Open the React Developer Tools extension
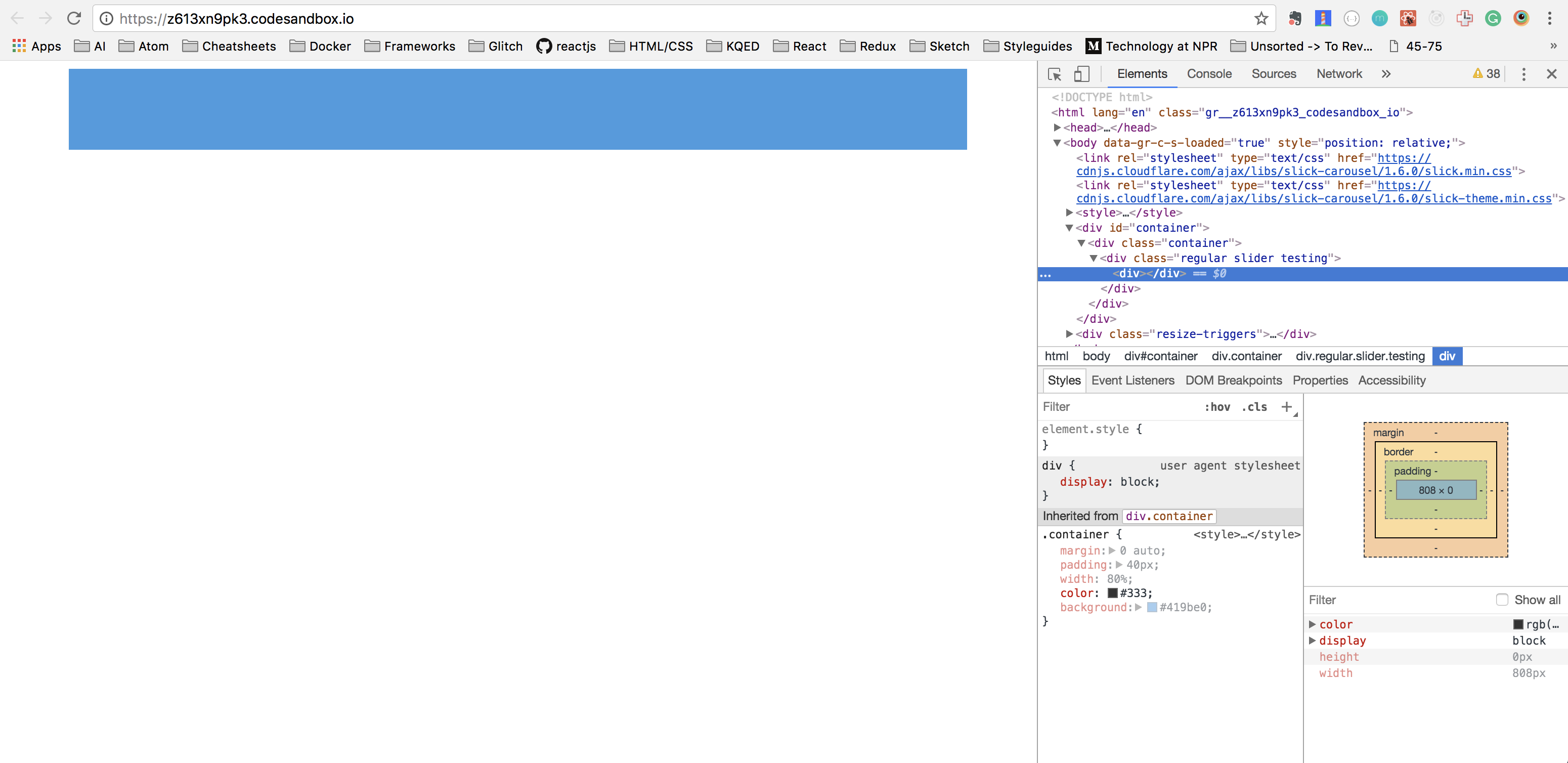Image resolution: width=1568 pixels, height=763 pixels. (1407, 18)
